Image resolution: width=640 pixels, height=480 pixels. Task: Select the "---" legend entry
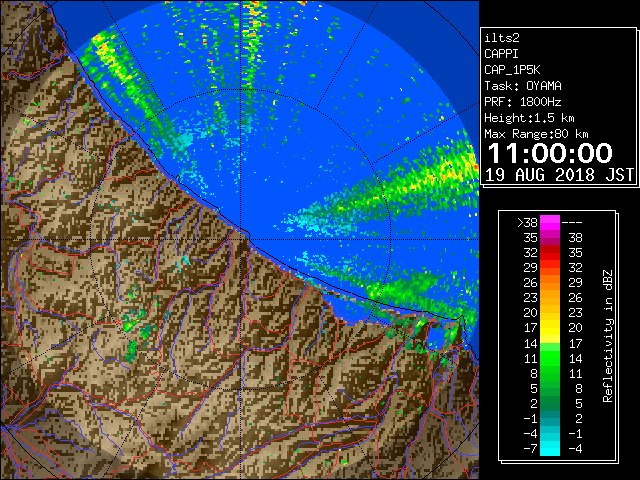[572, 223]
